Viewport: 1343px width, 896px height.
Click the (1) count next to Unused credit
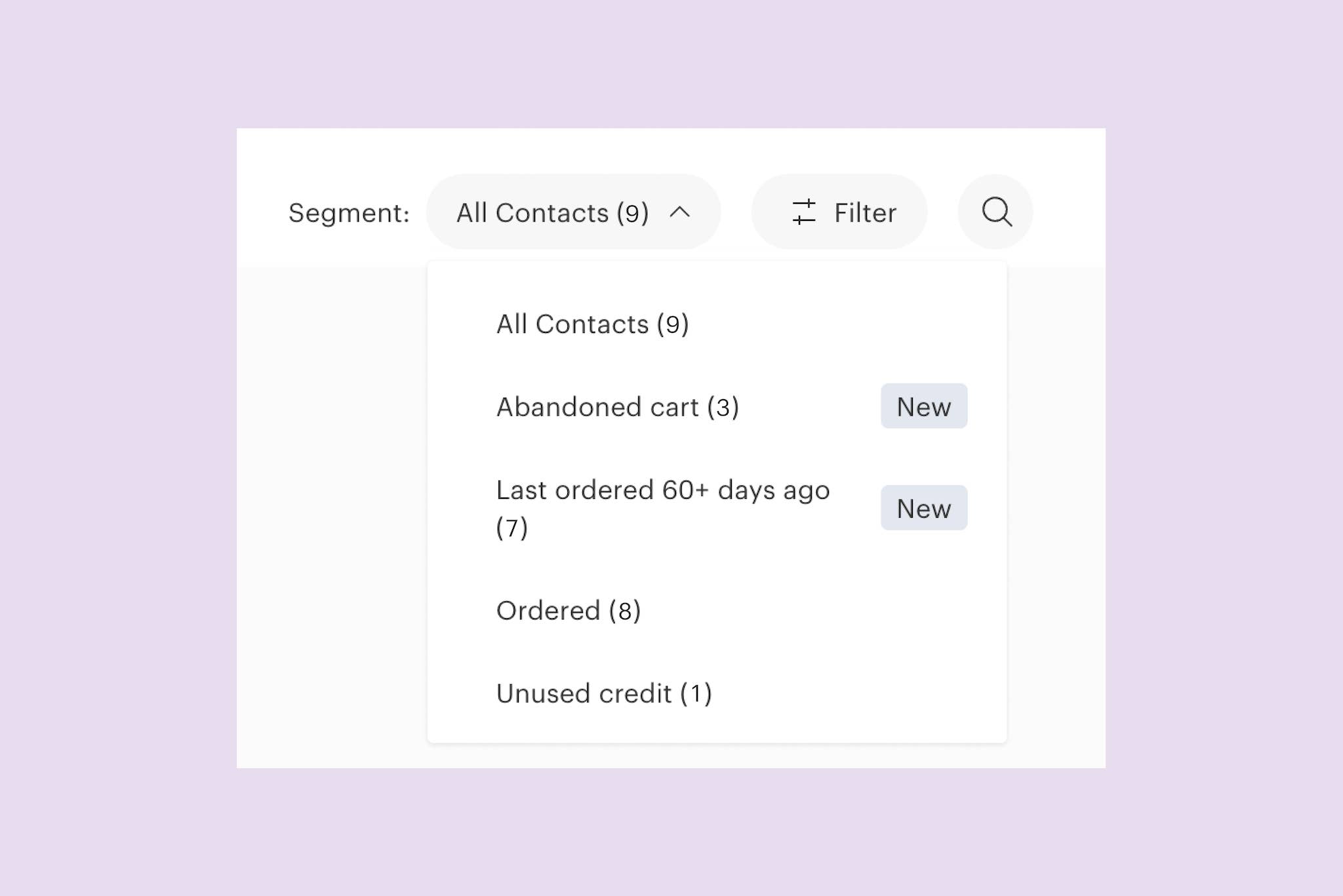(x=696, y=693)
